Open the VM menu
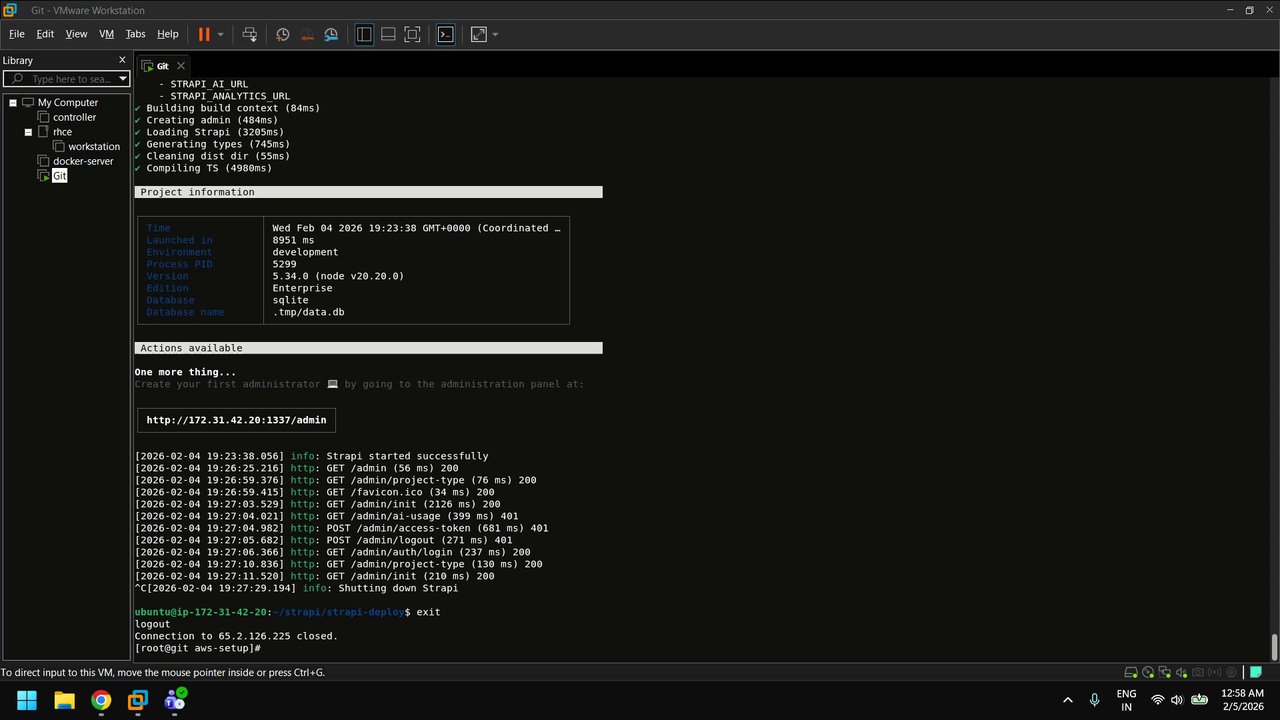Viewport: 1280px width, 720px height. 107,34
